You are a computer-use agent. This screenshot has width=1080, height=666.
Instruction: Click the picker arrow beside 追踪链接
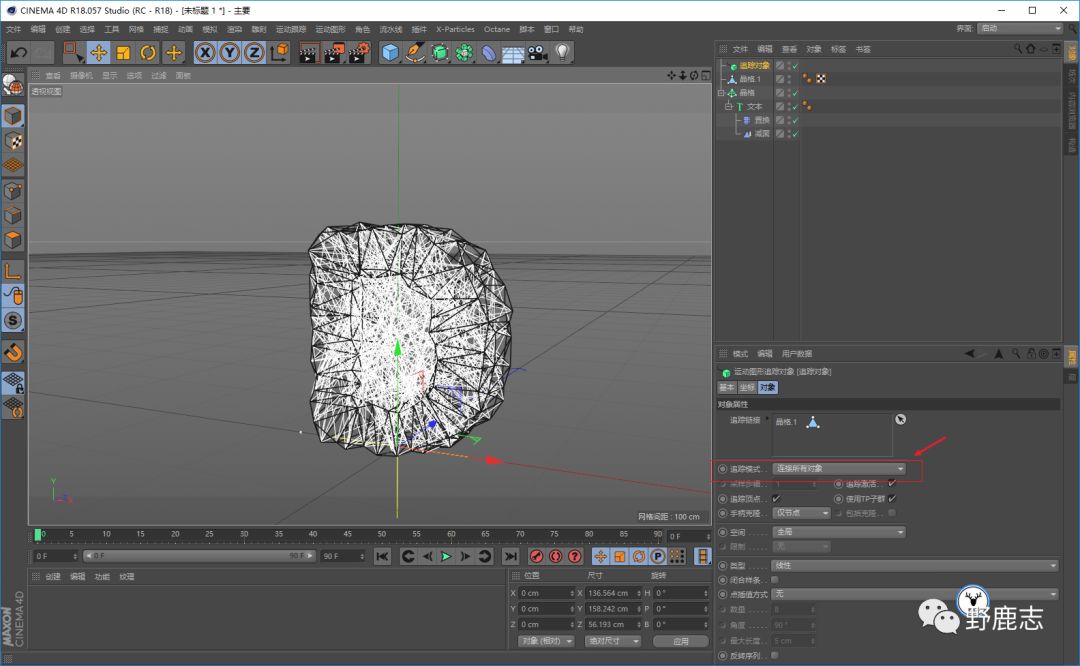click(x=900, y=419)
